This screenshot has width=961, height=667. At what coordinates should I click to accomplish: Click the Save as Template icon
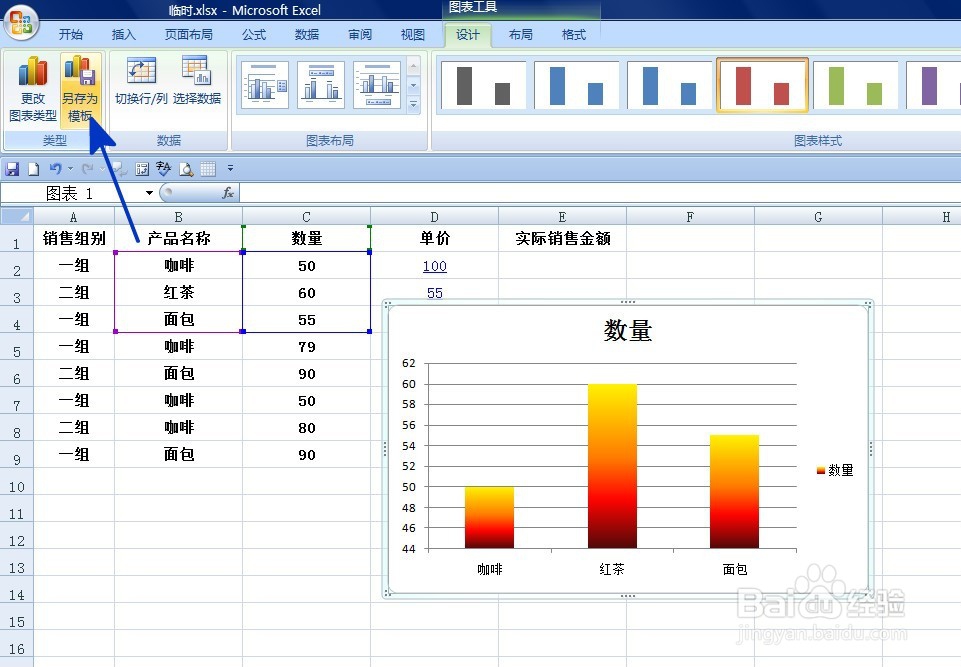click(80, 85)
